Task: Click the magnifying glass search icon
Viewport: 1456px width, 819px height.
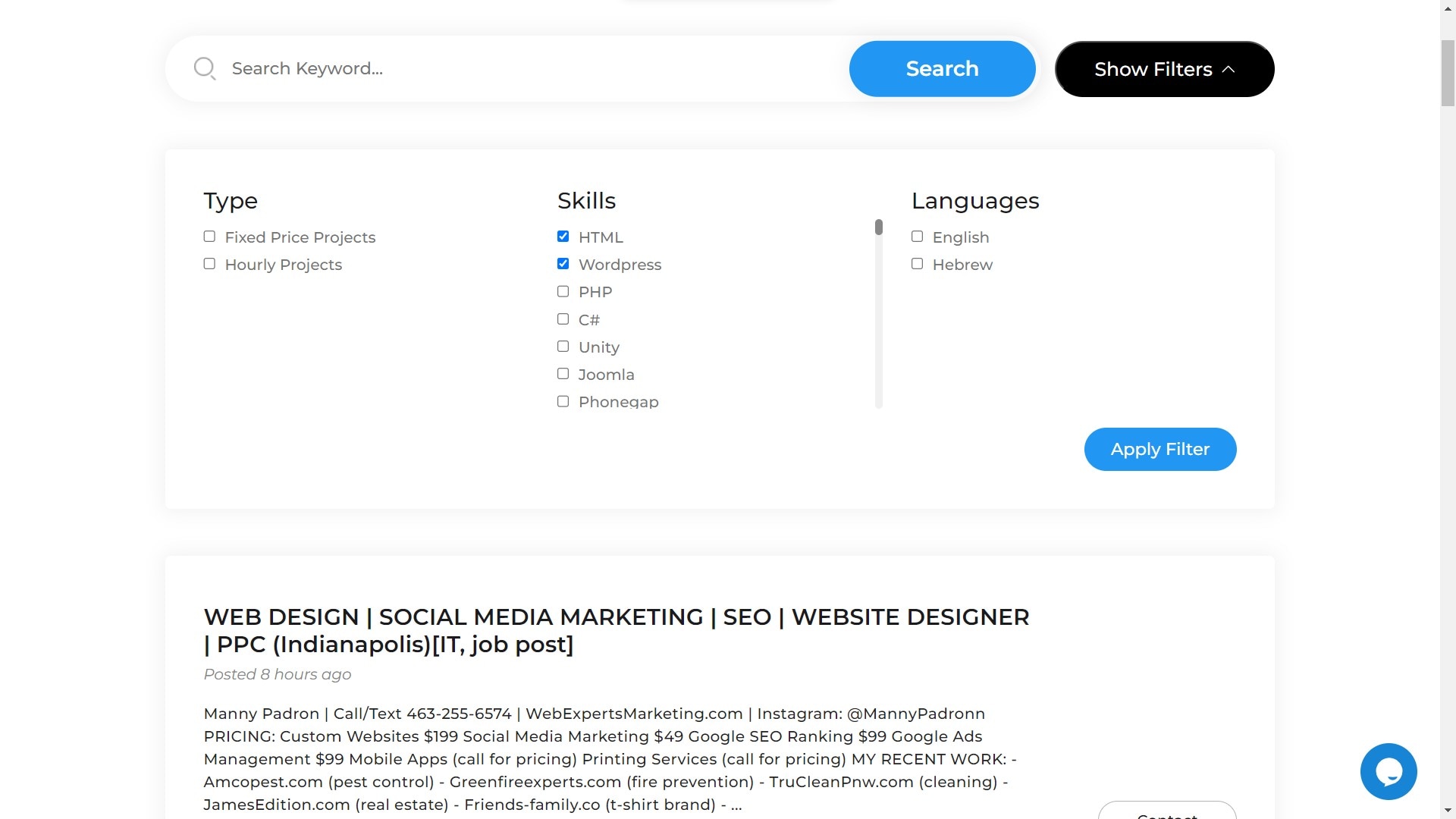Action: pos(205,69)
